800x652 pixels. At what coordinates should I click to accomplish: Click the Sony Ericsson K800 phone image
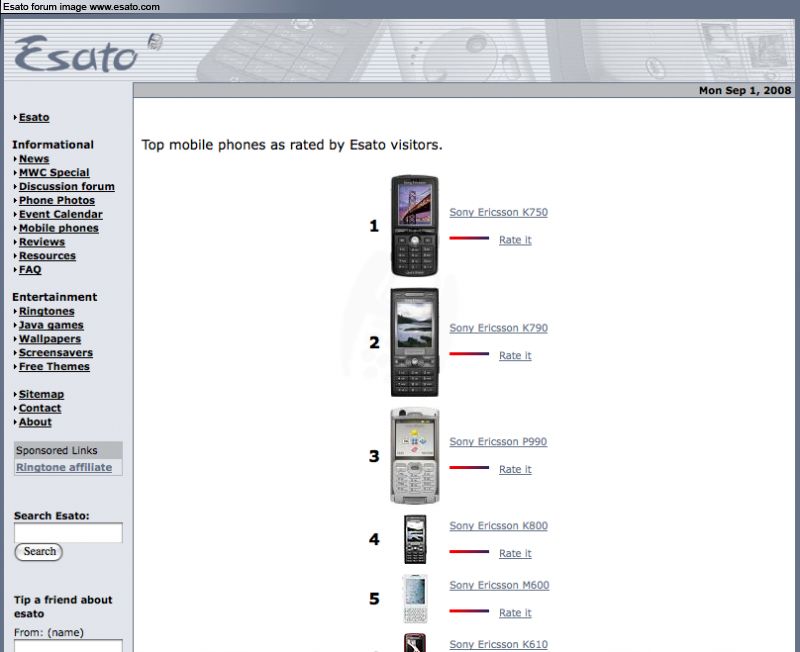pyautogui.click(x=415, y=539)
